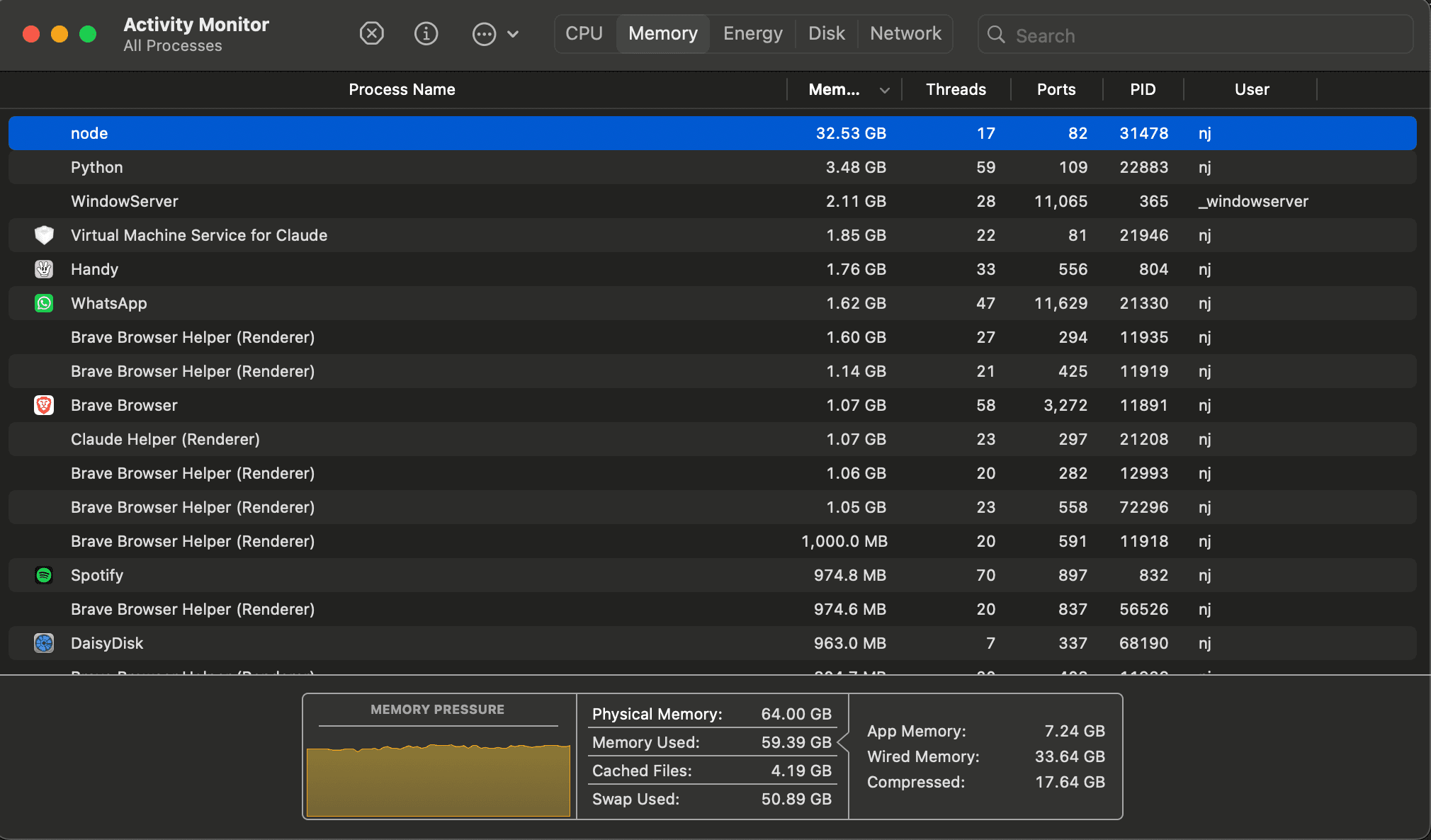Focus the Search field
The width and height of the screenshot is (1431, 840).
1196,35
